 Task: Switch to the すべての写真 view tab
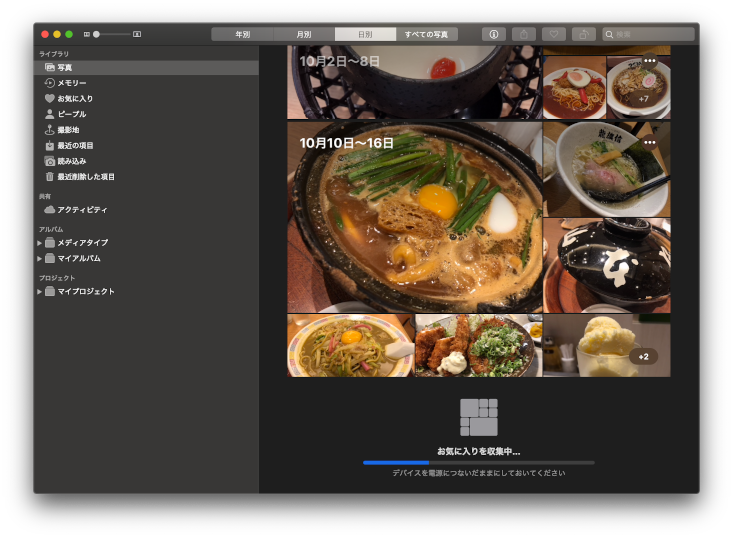point(426,34)
